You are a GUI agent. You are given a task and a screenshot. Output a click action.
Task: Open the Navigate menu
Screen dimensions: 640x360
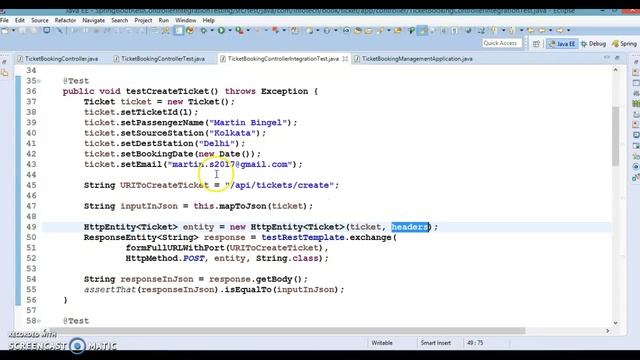tap(93, 20)
